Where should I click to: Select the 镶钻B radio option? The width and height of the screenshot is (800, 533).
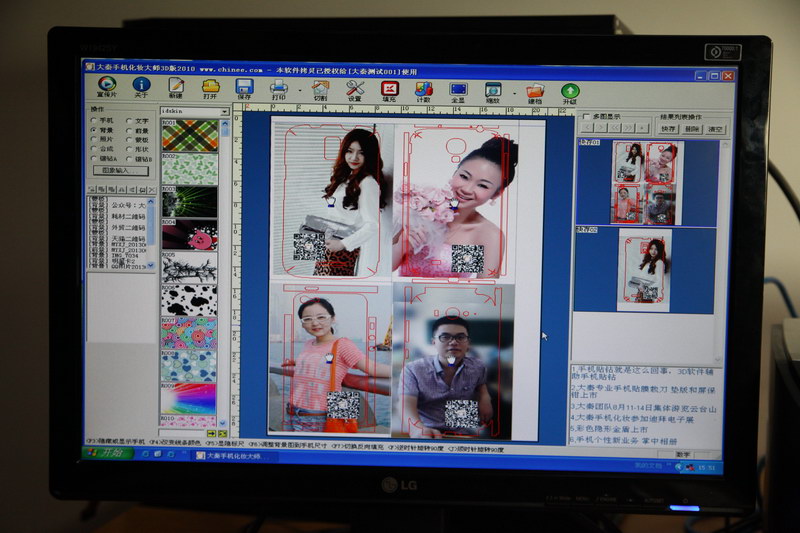click(139, 159)
